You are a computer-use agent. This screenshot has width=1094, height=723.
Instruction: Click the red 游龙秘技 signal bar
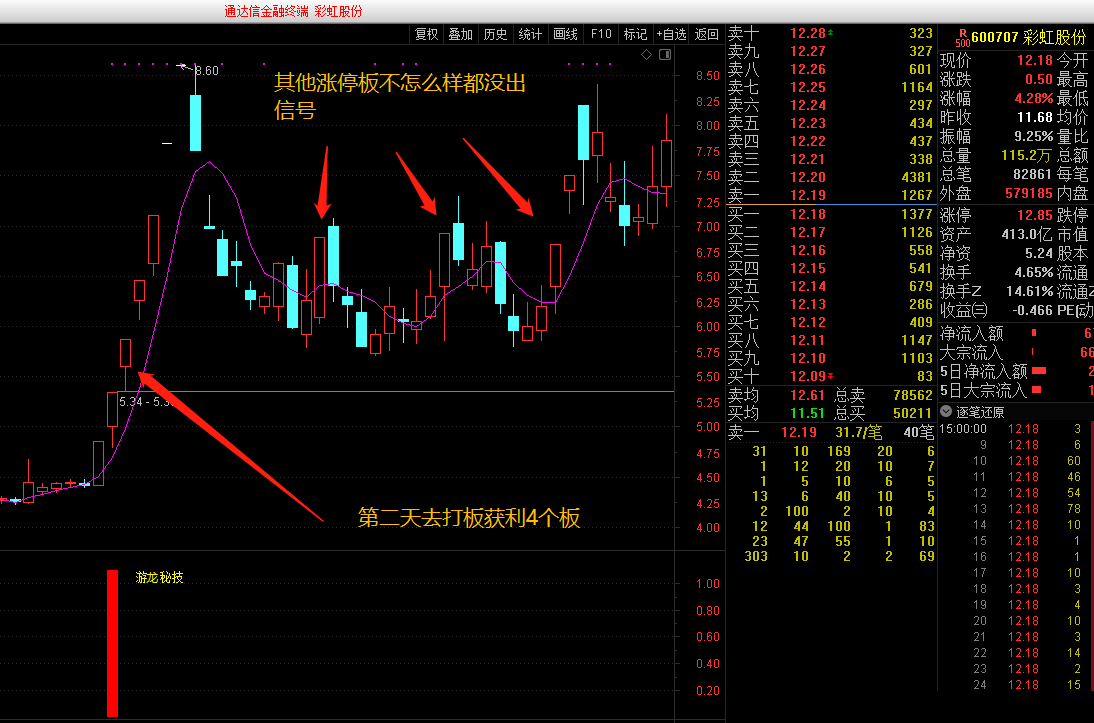tap(112, 643)
